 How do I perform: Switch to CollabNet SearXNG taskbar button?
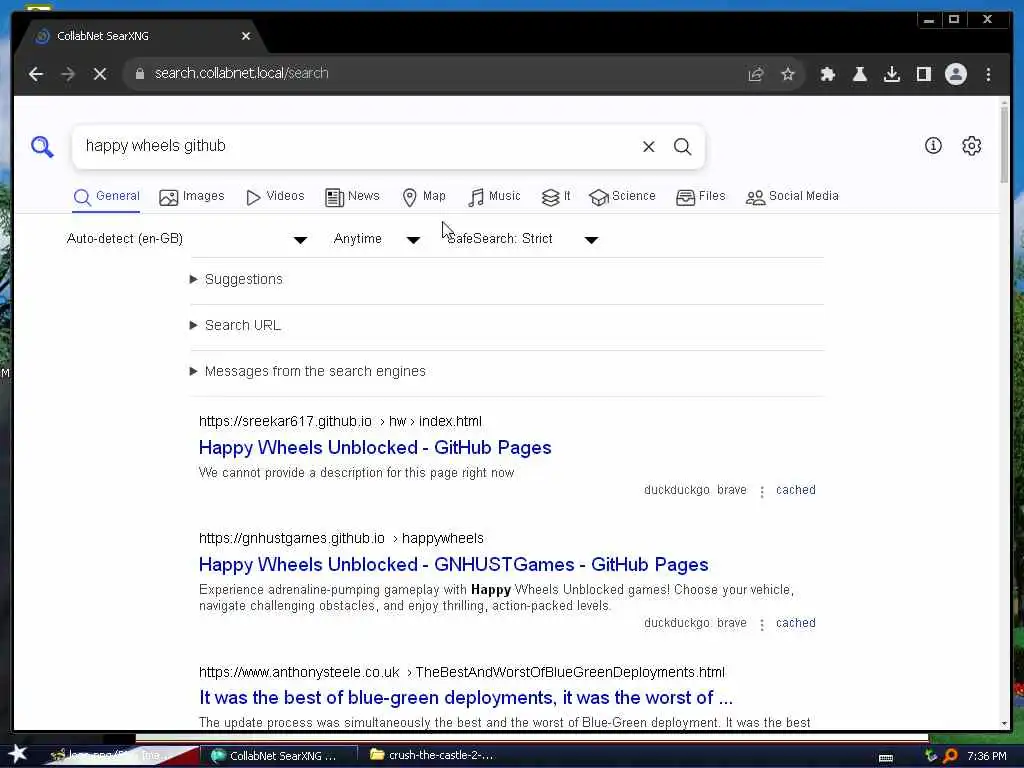(278, 756)
